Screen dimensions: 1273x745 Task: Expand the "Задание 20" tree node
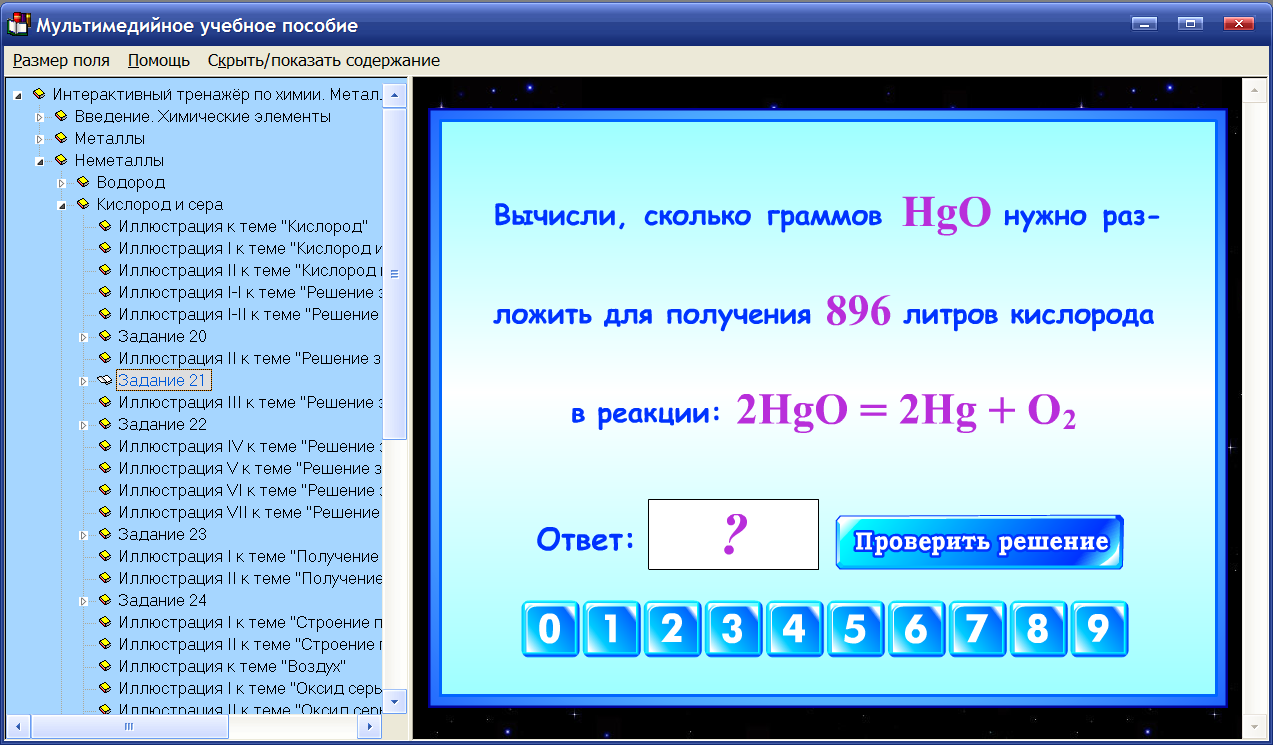[x=84, y=336]
